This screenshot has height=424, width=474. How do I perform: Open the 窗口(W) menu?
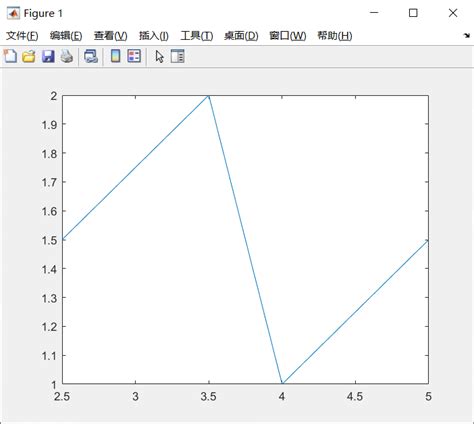[x=288, y=36]
